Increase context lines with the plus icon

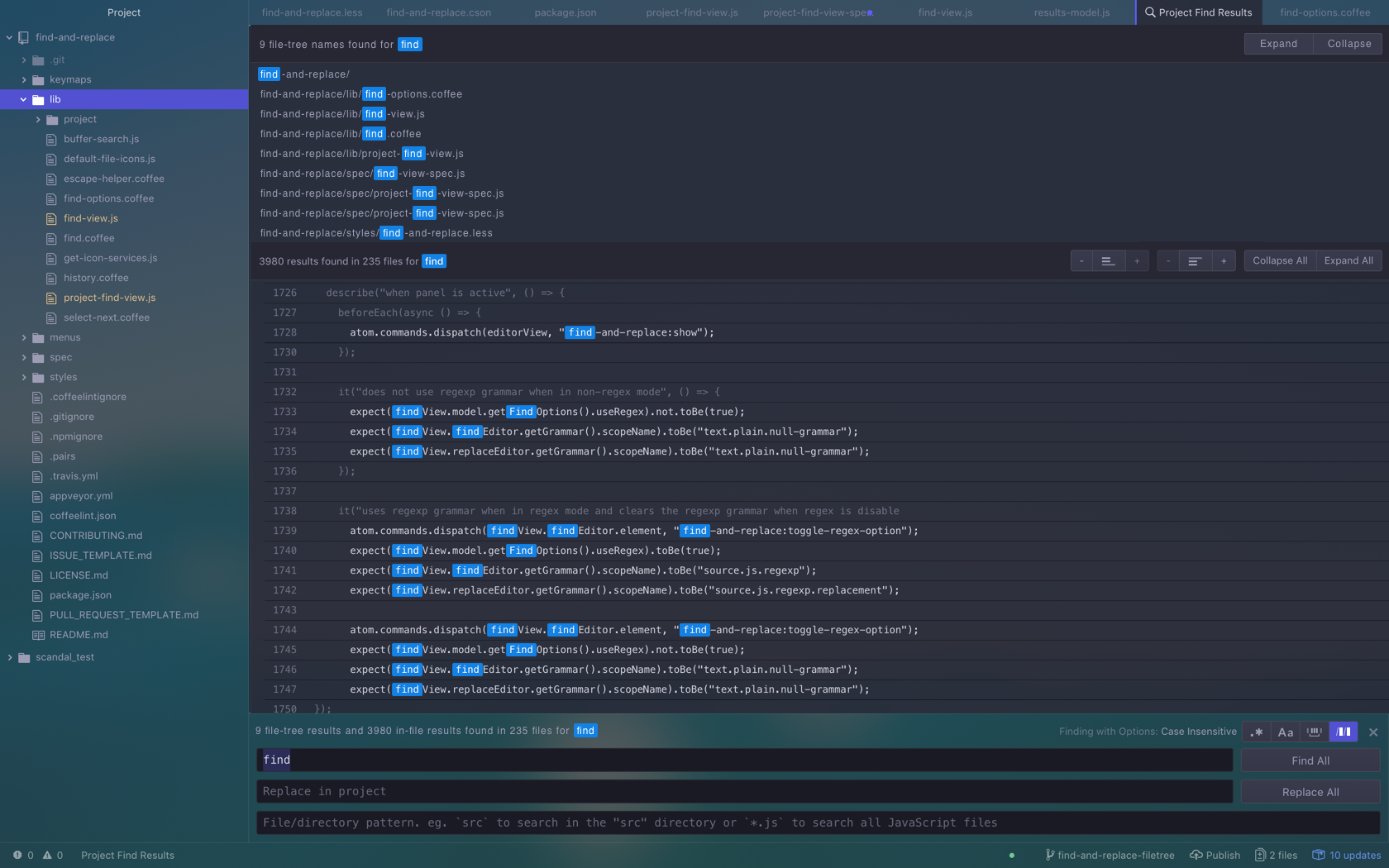[x=1137, y=260]
